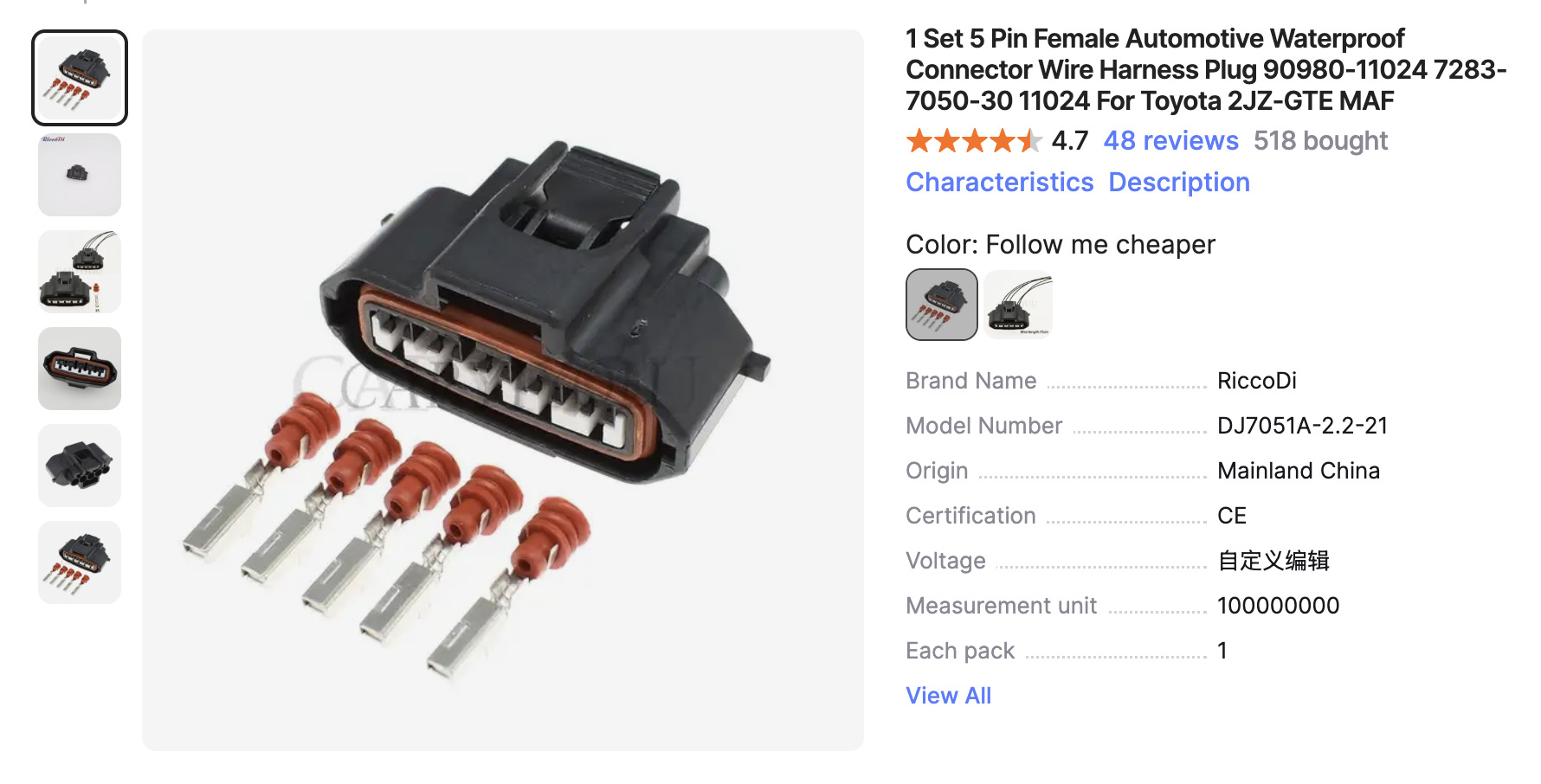The image size is (1541, 784).
Task: Click the product title text
Action: coord(1206,69)
